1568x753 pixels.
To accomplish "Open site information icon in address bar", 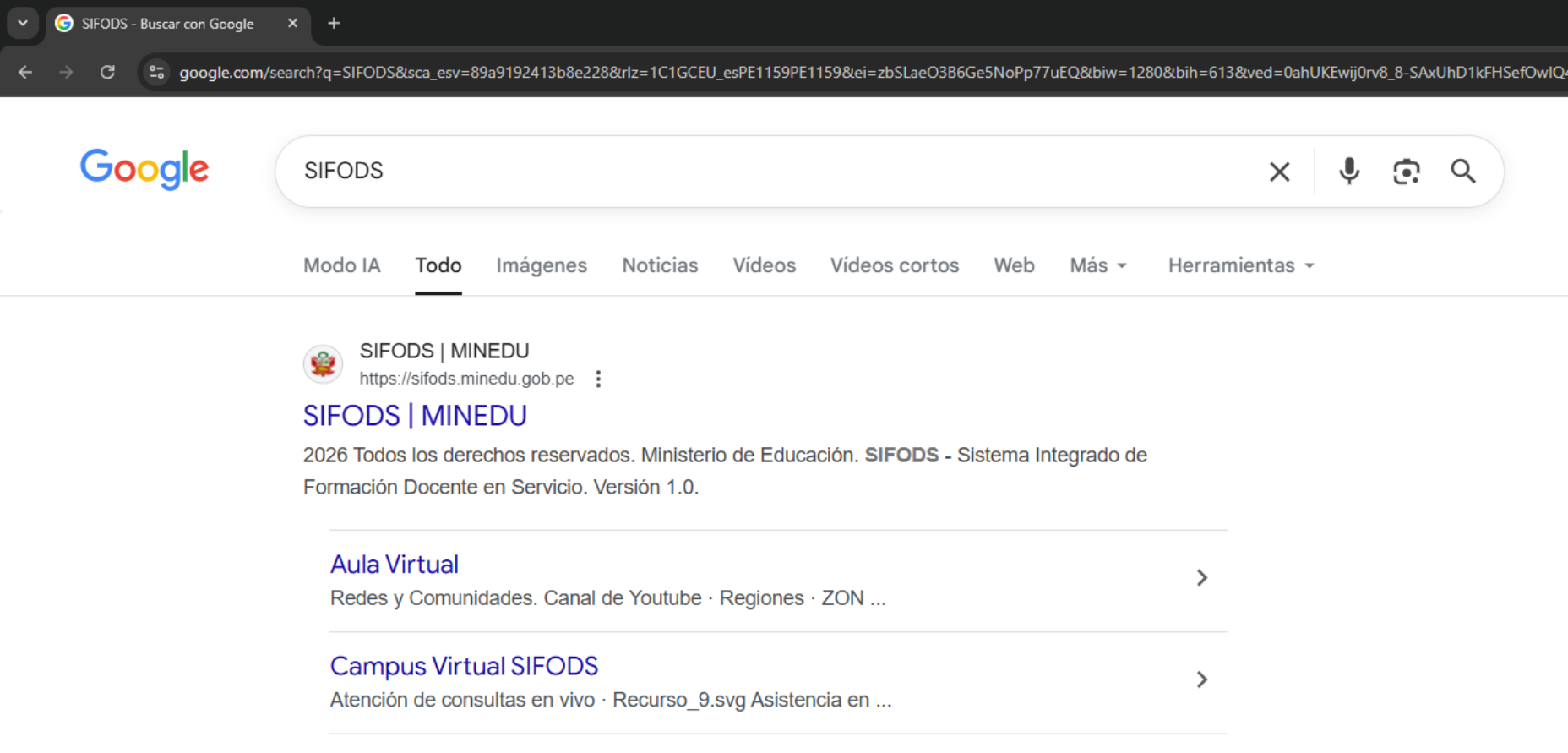I will [156, 73].
